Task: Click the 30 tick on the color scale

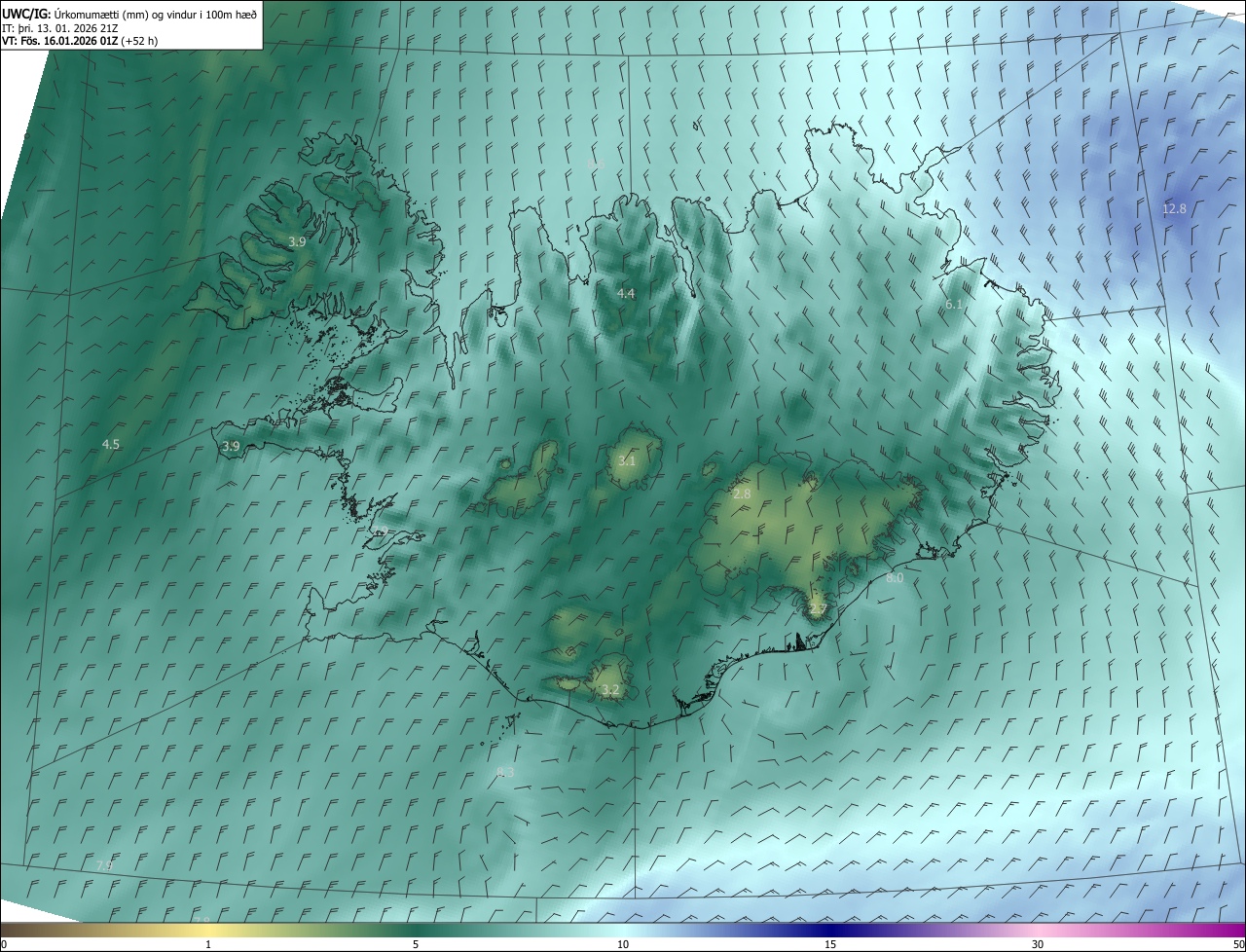Action: [x=1038, y=944]
